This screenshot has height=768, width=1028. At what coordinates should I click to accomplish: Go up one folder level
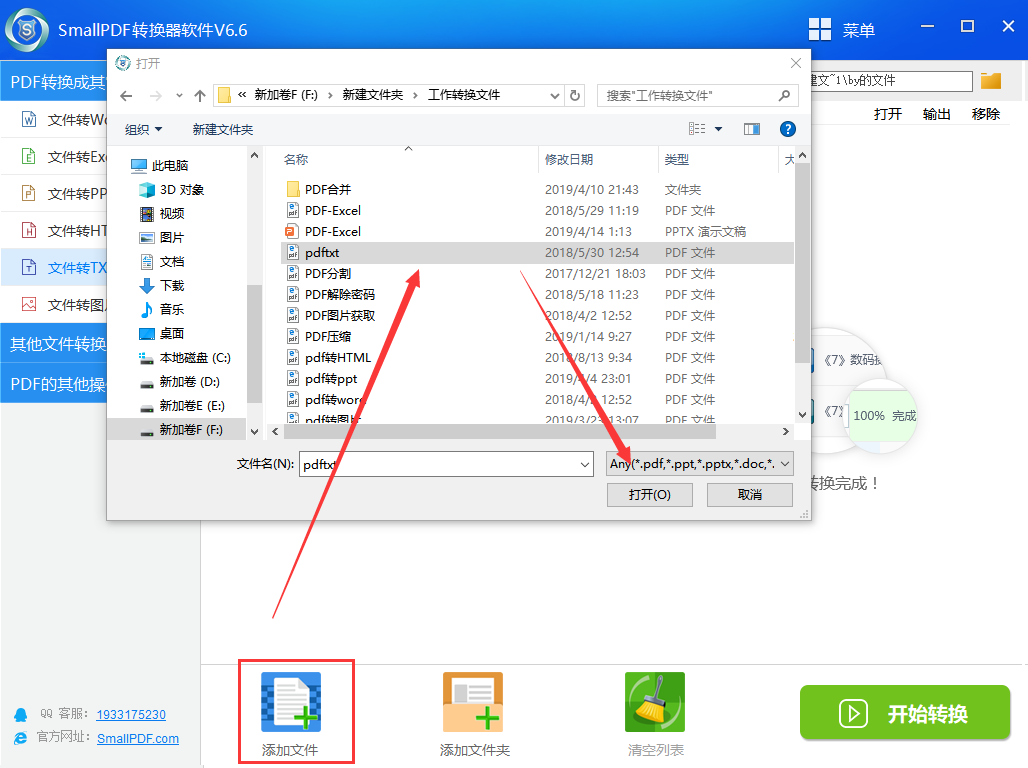(200, 96)
